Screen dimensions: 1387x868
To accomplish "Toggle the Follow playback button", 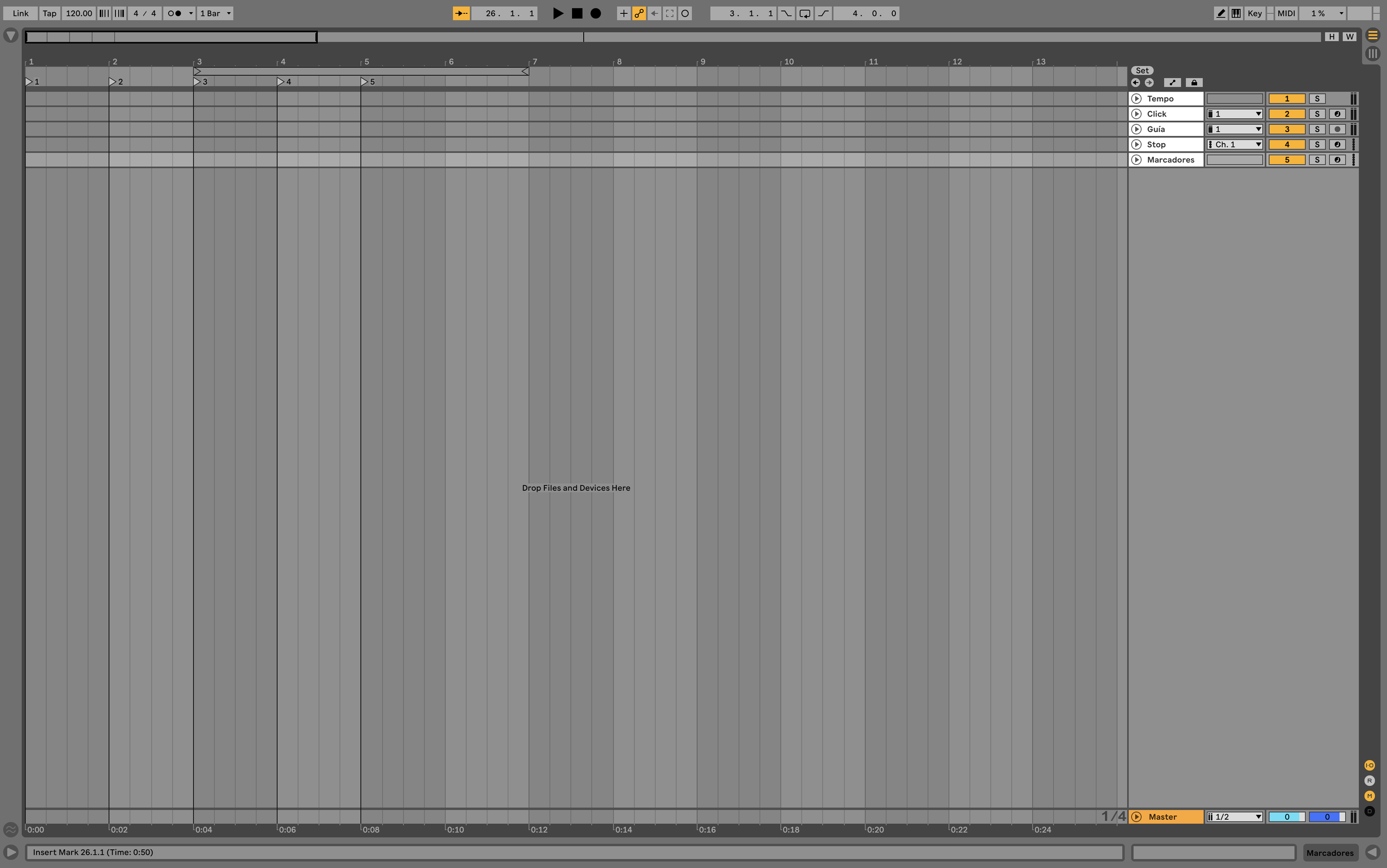I will (461, 13).
